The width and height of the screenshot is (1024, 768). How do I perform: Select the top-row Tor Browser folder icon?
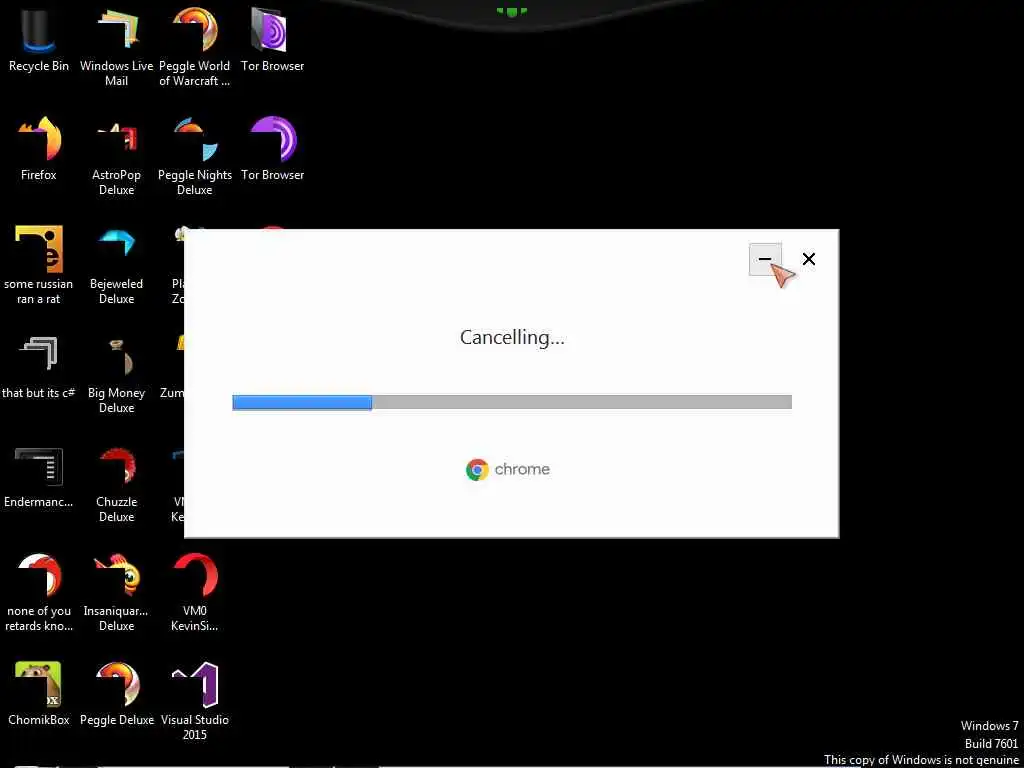pyautogui.click(x=272, y=39)
